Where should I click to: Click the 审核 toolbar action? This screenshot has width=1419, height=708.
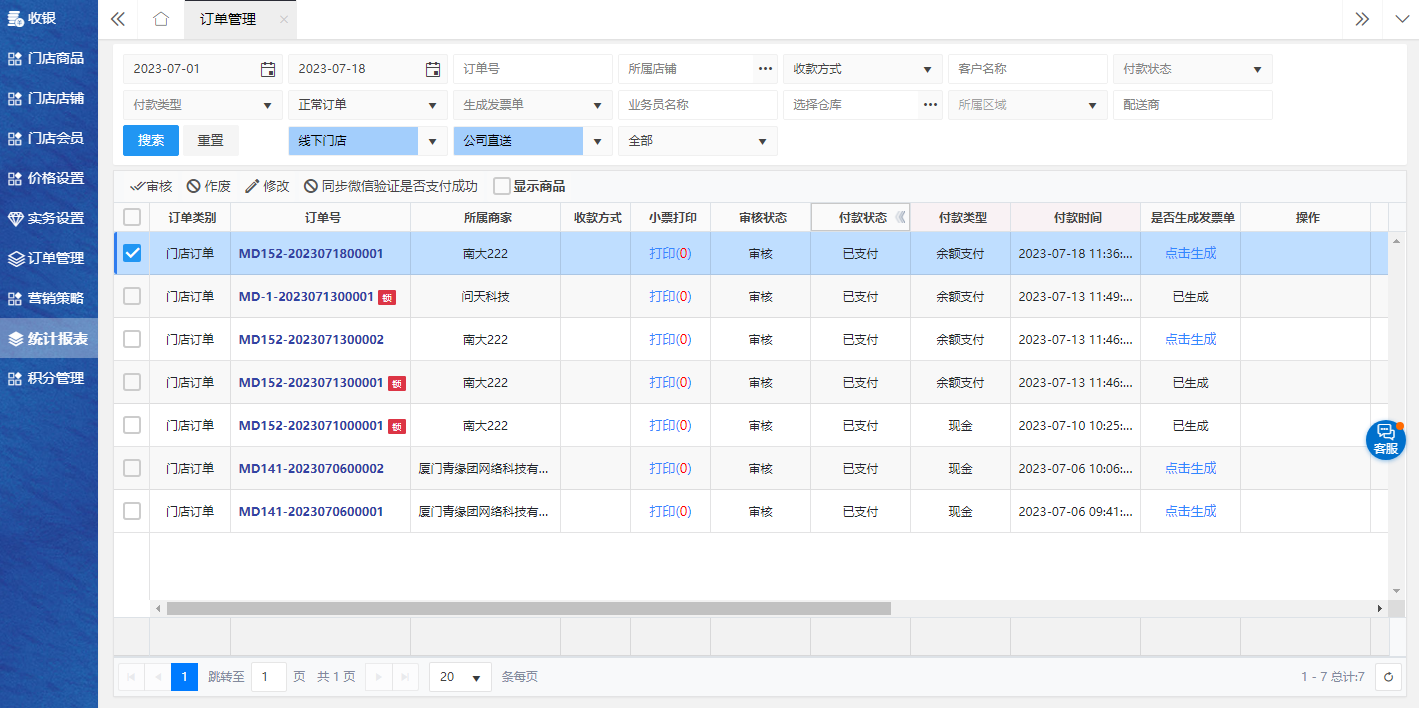151,186
